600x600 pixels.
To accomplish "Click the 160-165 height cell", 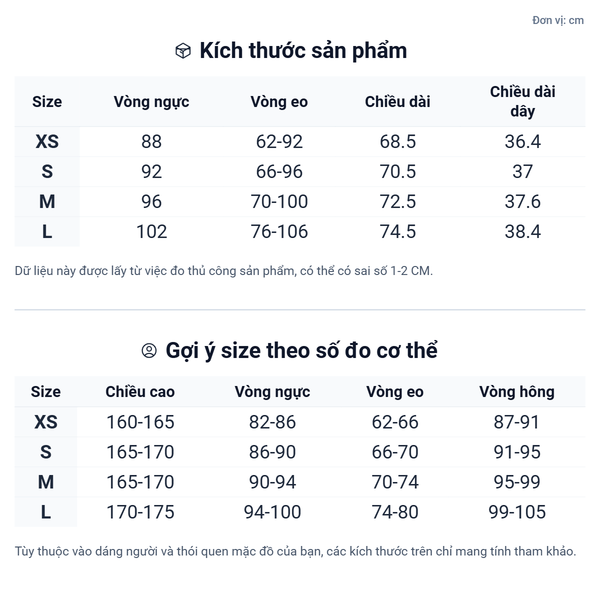I will (x=140, y=423).
